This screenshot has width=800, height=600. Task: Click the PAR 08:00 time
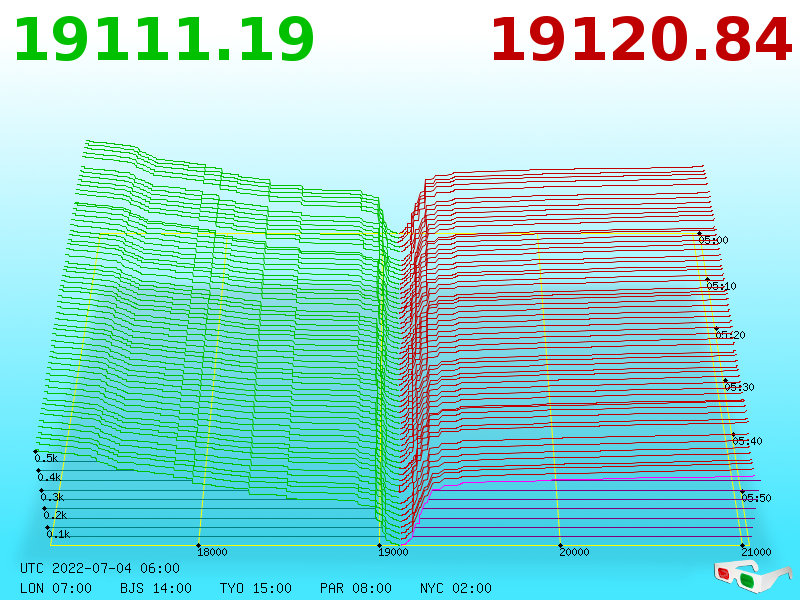(356, 588)
